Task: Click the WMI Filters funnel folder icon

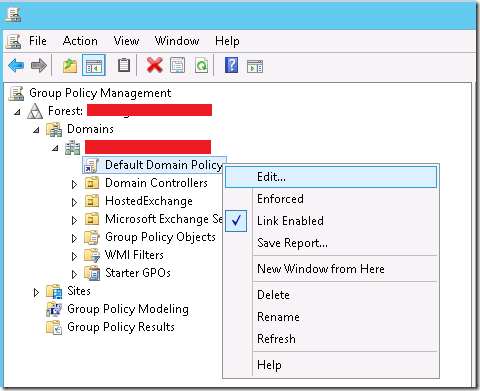Action: [x=92, y=255]
